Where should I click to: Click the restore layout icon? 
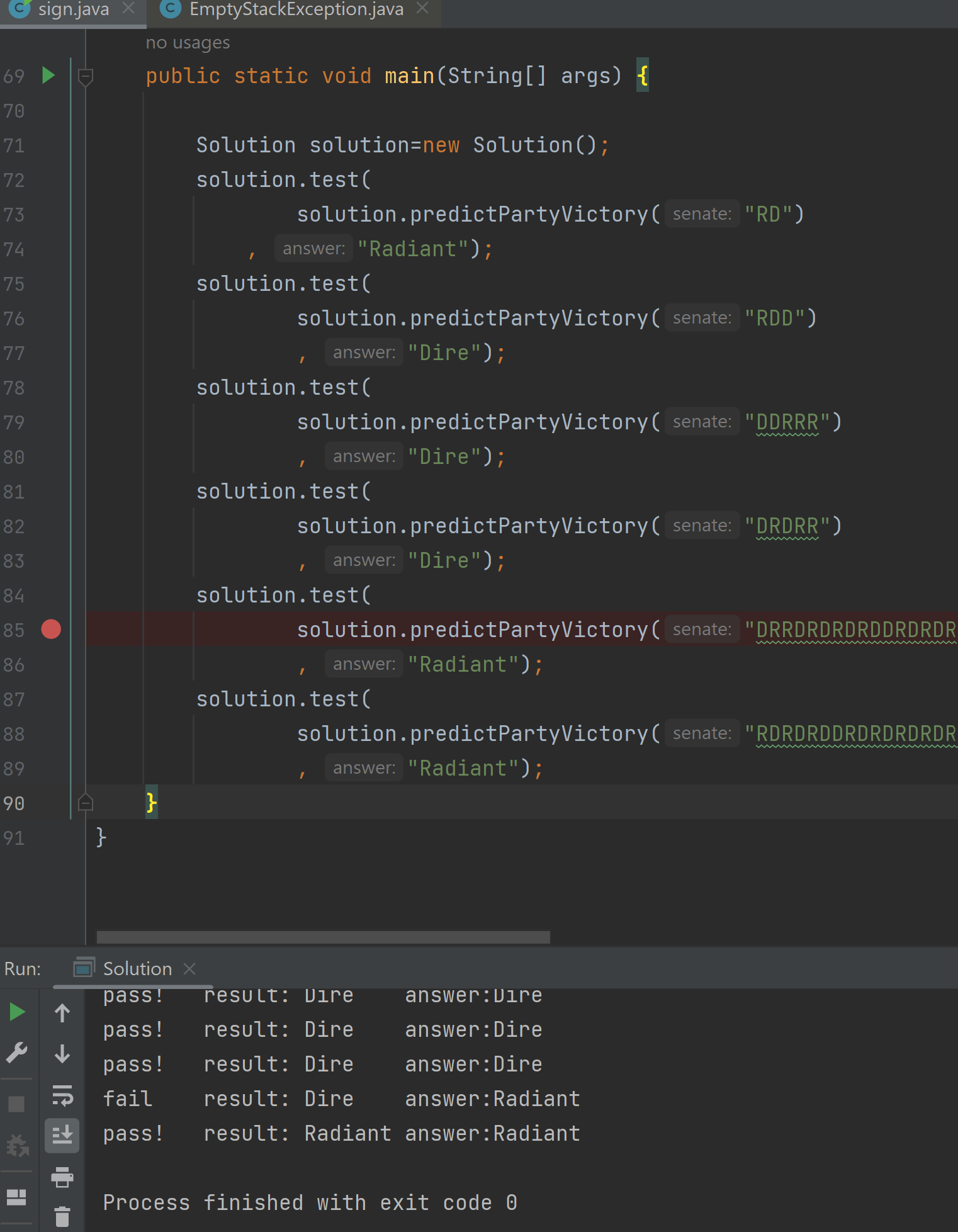pyautogui.click(x=17, y=1197)
